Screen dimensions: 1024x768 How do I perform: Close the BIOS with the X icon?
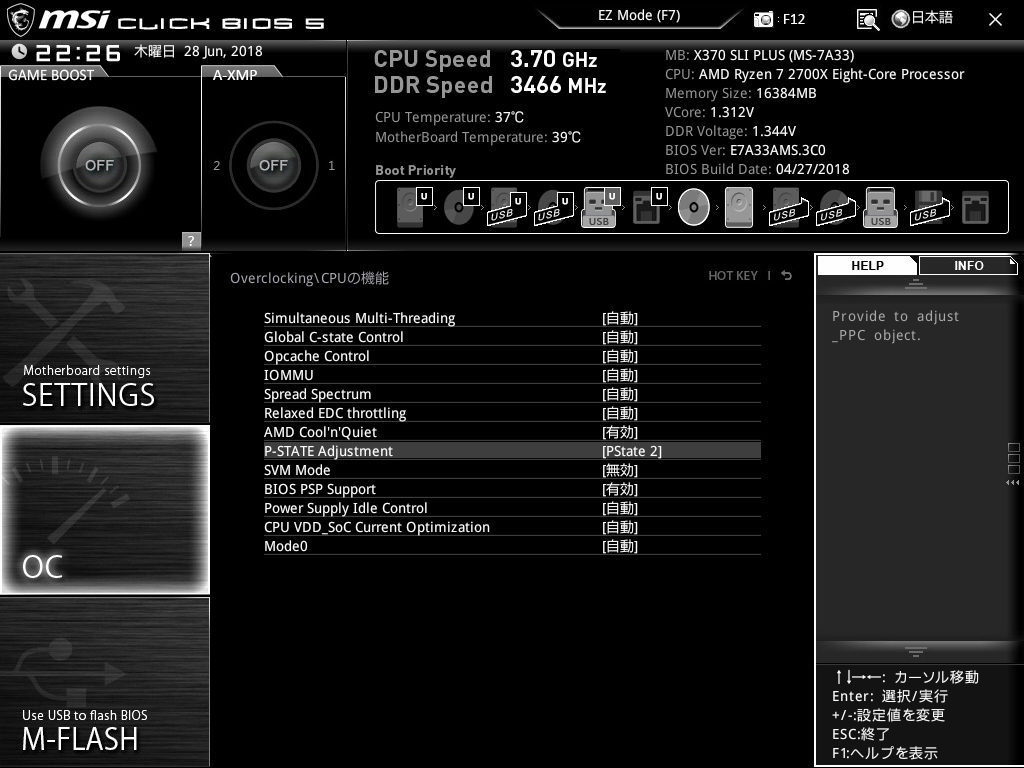pyautogui.click(x=995, y=19)
